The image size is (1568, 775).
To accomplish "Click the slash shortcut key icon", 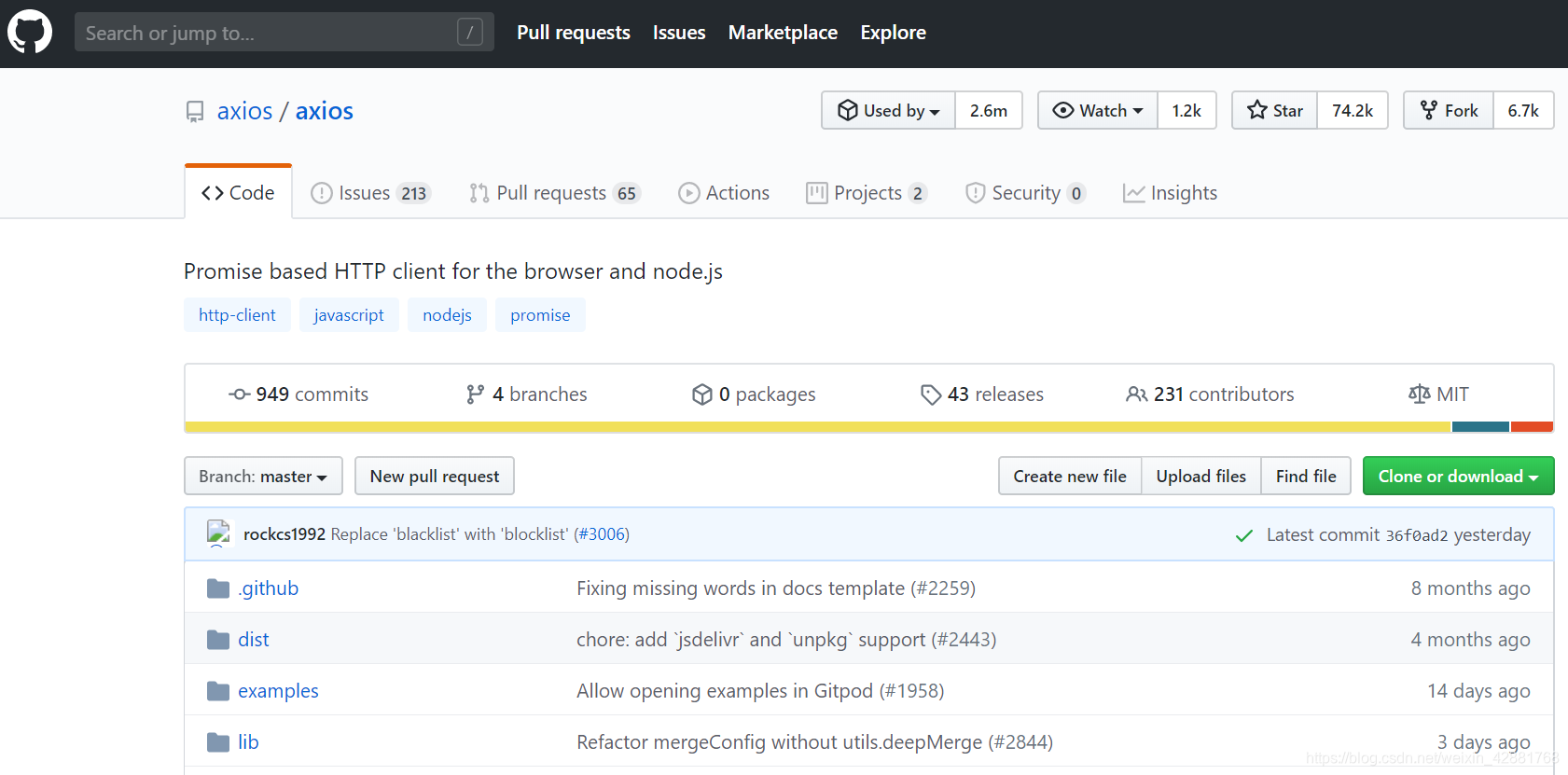I will pos(470,33).
